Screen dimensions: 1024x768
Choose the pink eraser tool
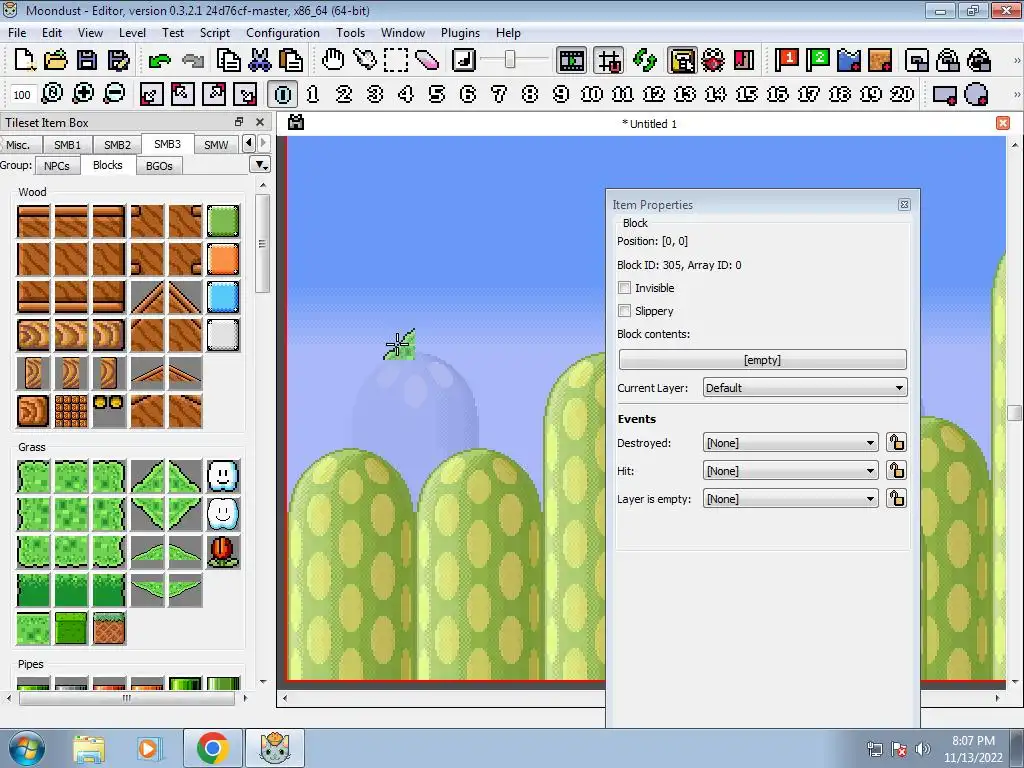426,60
